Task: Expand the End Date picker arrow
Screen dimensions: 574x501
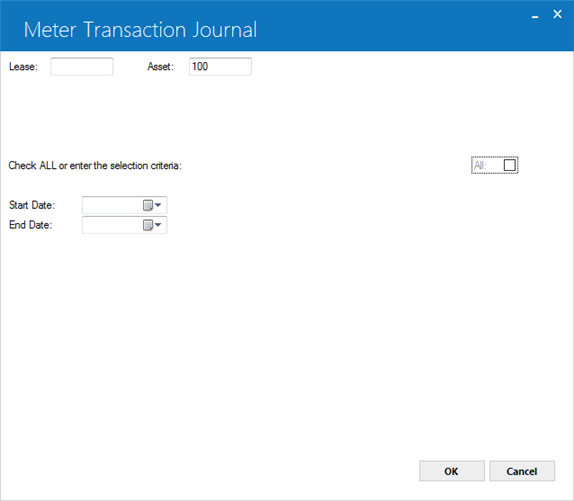Action: pos(158,225)
